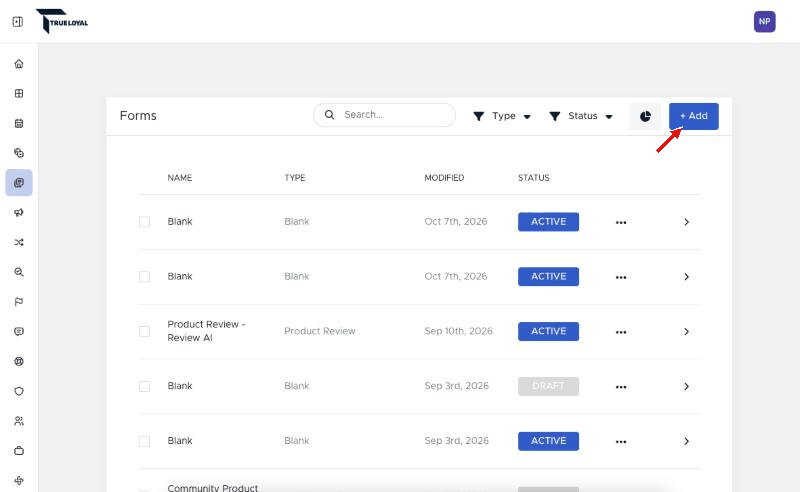Click the TYPE column header
Screen dimensions: 800x492
tap(295, 178)
